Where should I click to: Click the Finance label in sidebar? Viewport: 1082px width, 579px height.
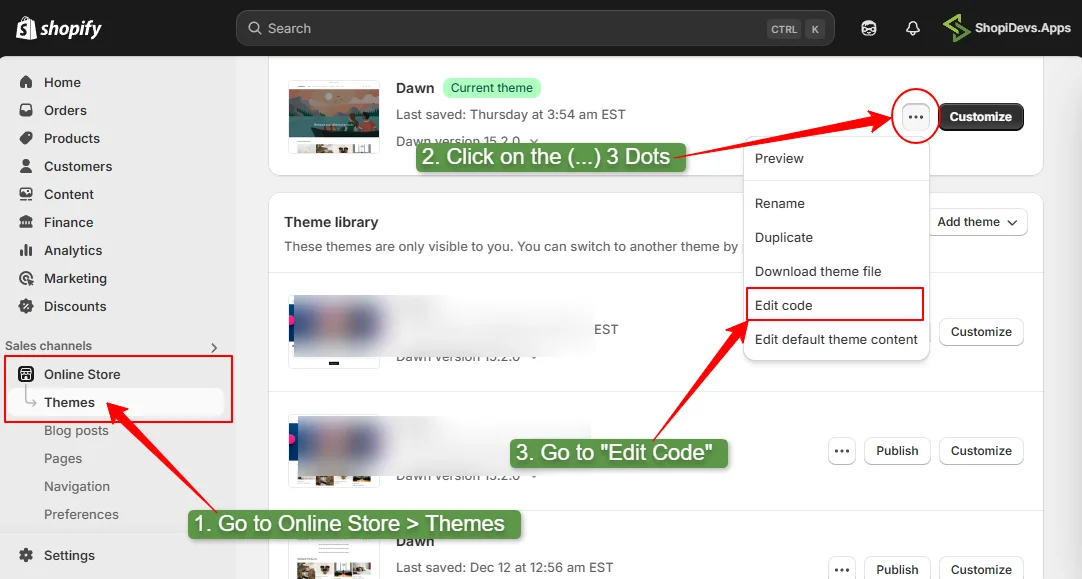68,222
